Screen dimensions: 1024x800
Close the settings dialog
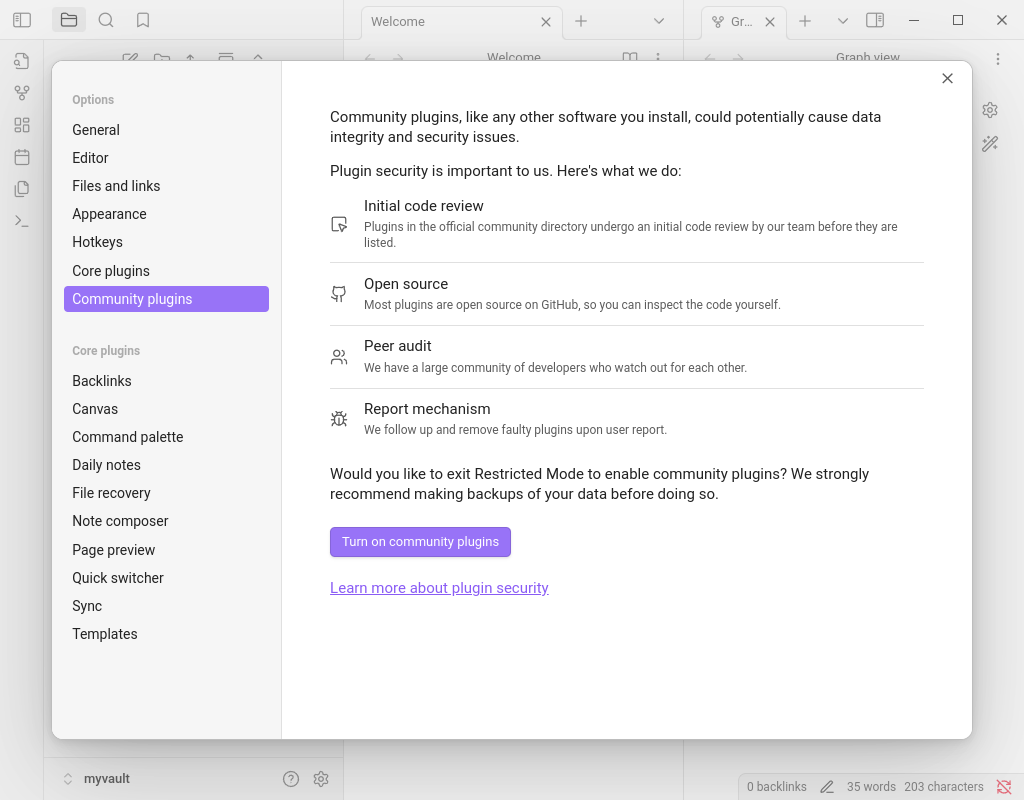point(947,79)
